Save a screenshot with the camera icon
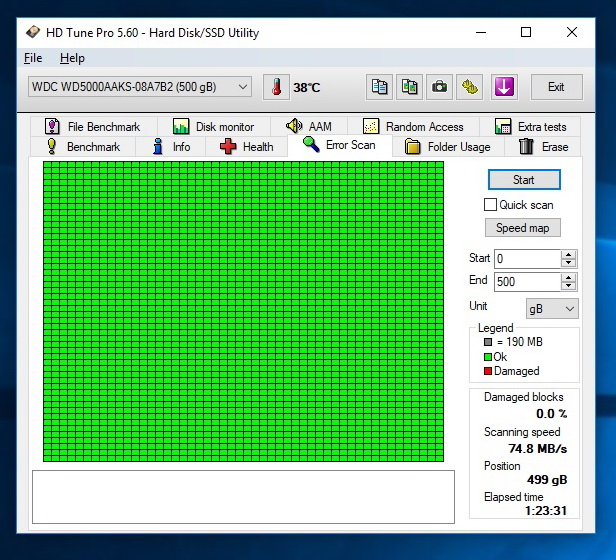 point(439,87)
